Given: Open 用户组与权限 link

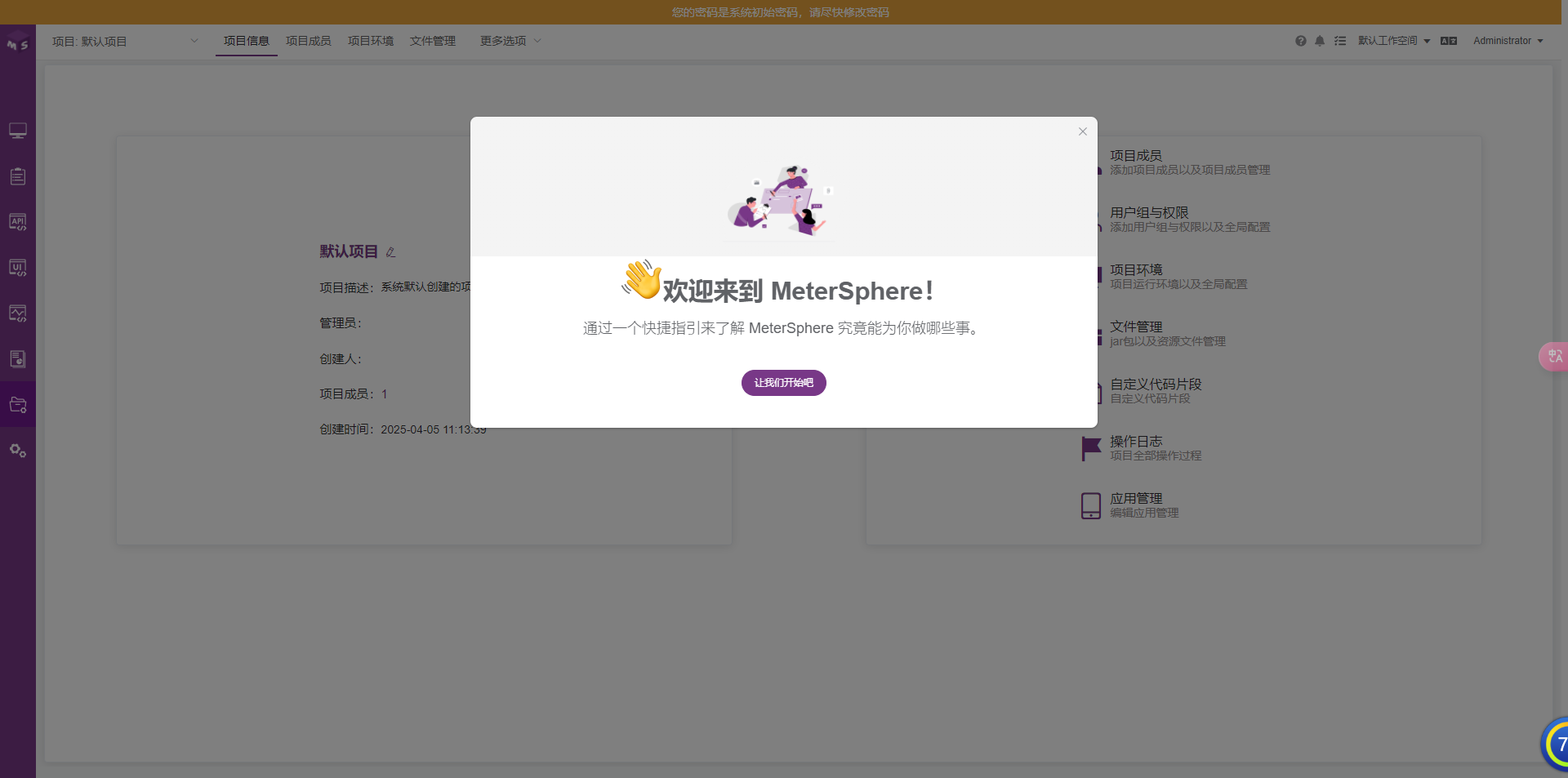Looking at the screenshot, I should [x=1149, y=212].
